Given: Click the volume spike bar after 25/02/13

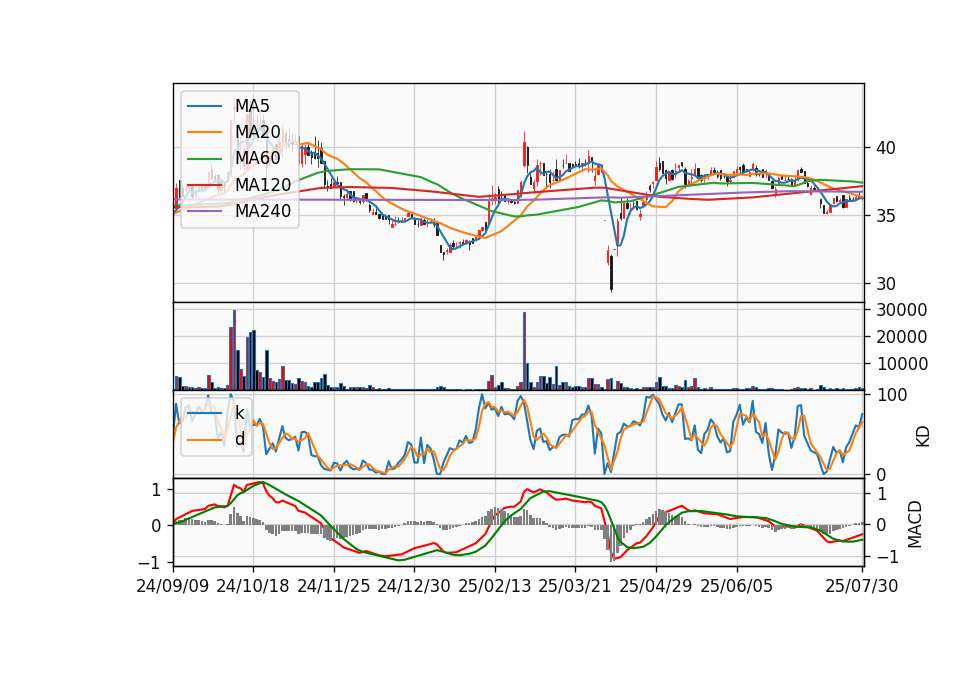Looking at the screenshot, I should 525,351.
